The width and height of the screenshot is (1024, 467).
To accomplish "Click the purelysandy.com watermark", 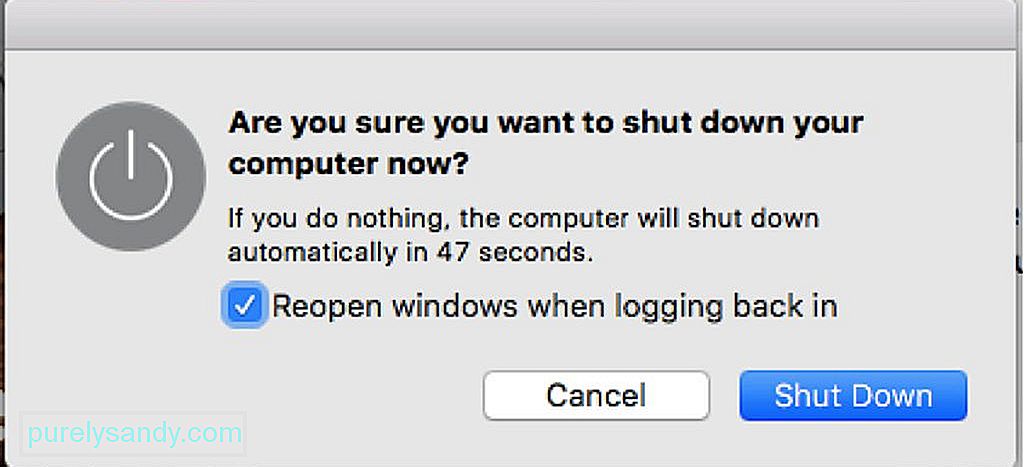I will point(135,433).
